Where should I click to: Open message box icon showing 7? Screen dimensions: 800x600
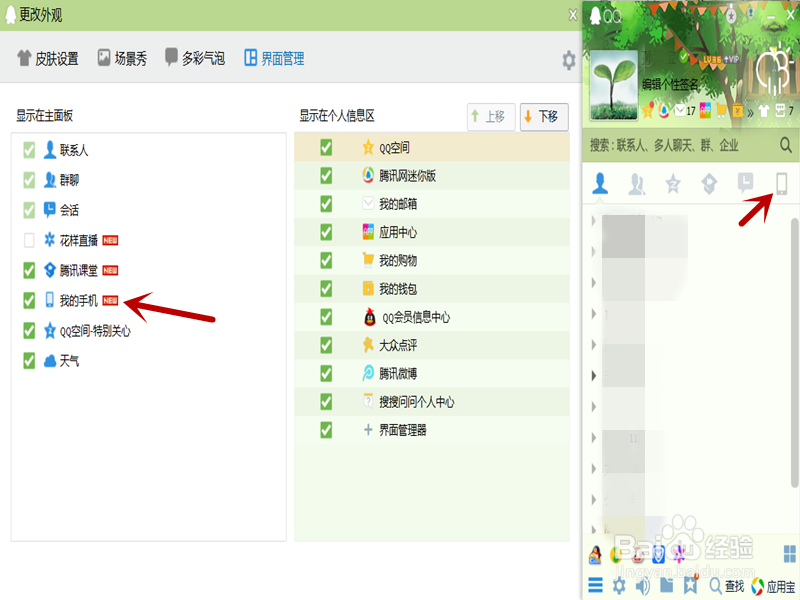click(784, 110)
